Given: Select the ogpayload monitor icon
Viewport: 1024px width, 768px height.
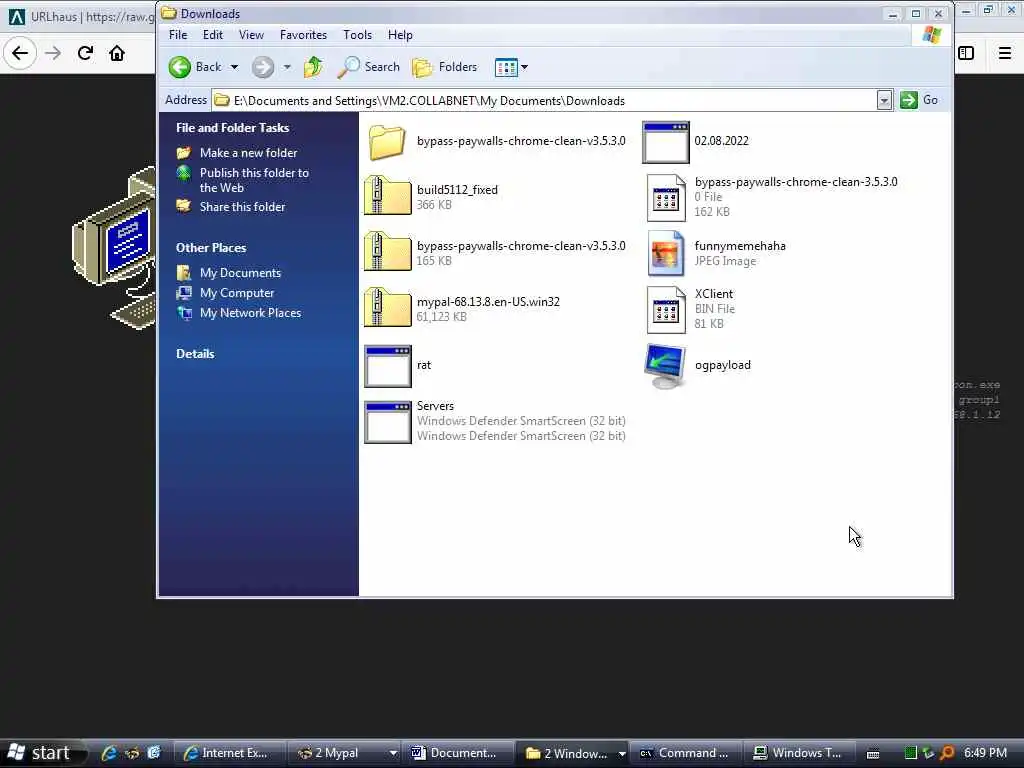Looking at the screenshot, I should [x=665, y=366].
